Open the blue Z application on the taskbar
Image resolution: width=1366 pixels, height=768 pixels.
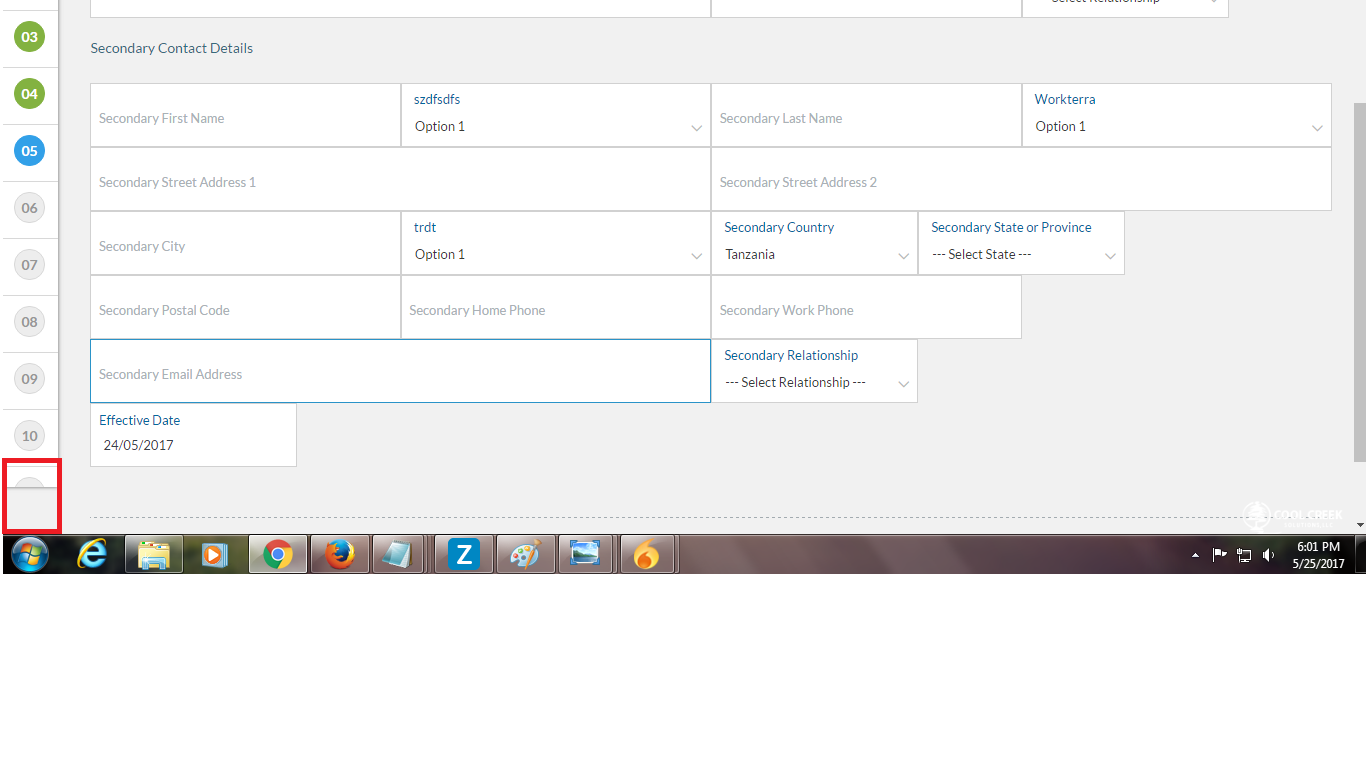point(462,553)
